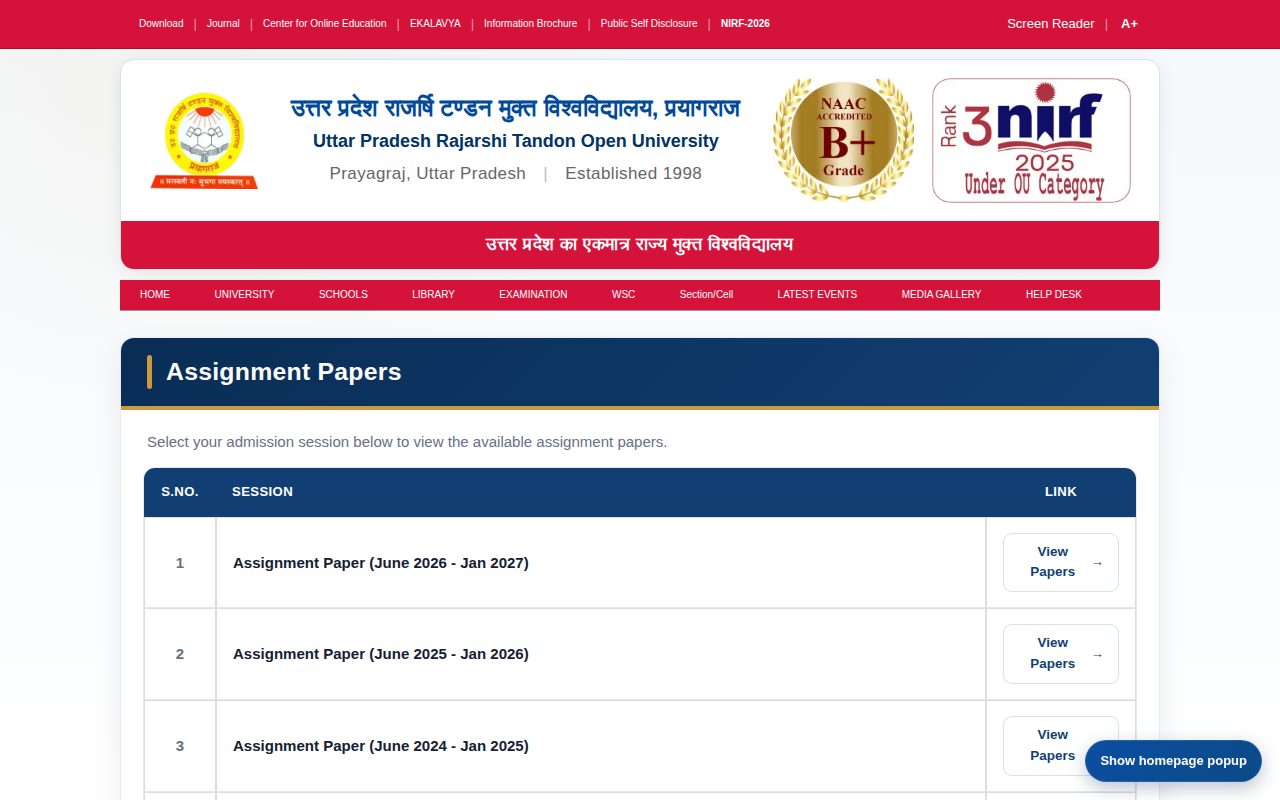
Task: Open the HELP DESK menu
Action: [x=1054, y=294]
